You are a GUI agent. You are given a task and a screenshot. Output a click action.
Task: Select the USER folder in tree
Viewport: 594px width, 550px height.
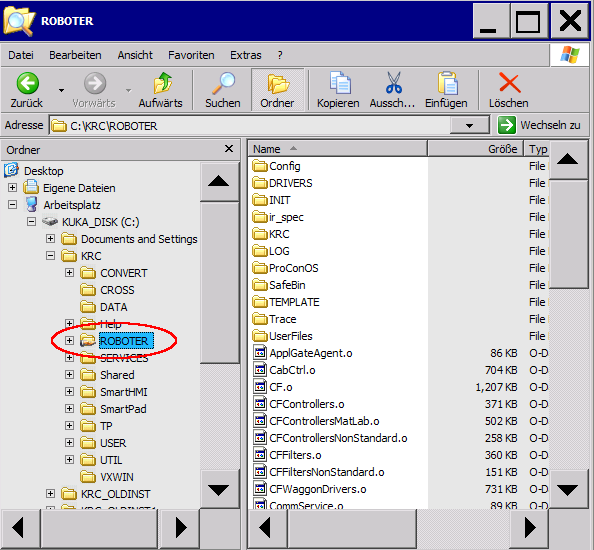[x=113, y=443]
